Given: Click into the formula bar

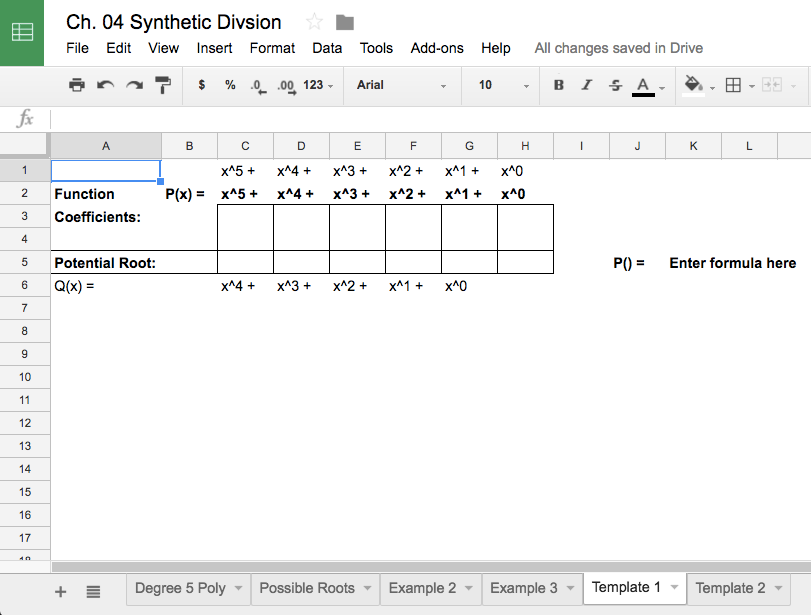Looking at the screenshot, I should [x=429, y=119].
